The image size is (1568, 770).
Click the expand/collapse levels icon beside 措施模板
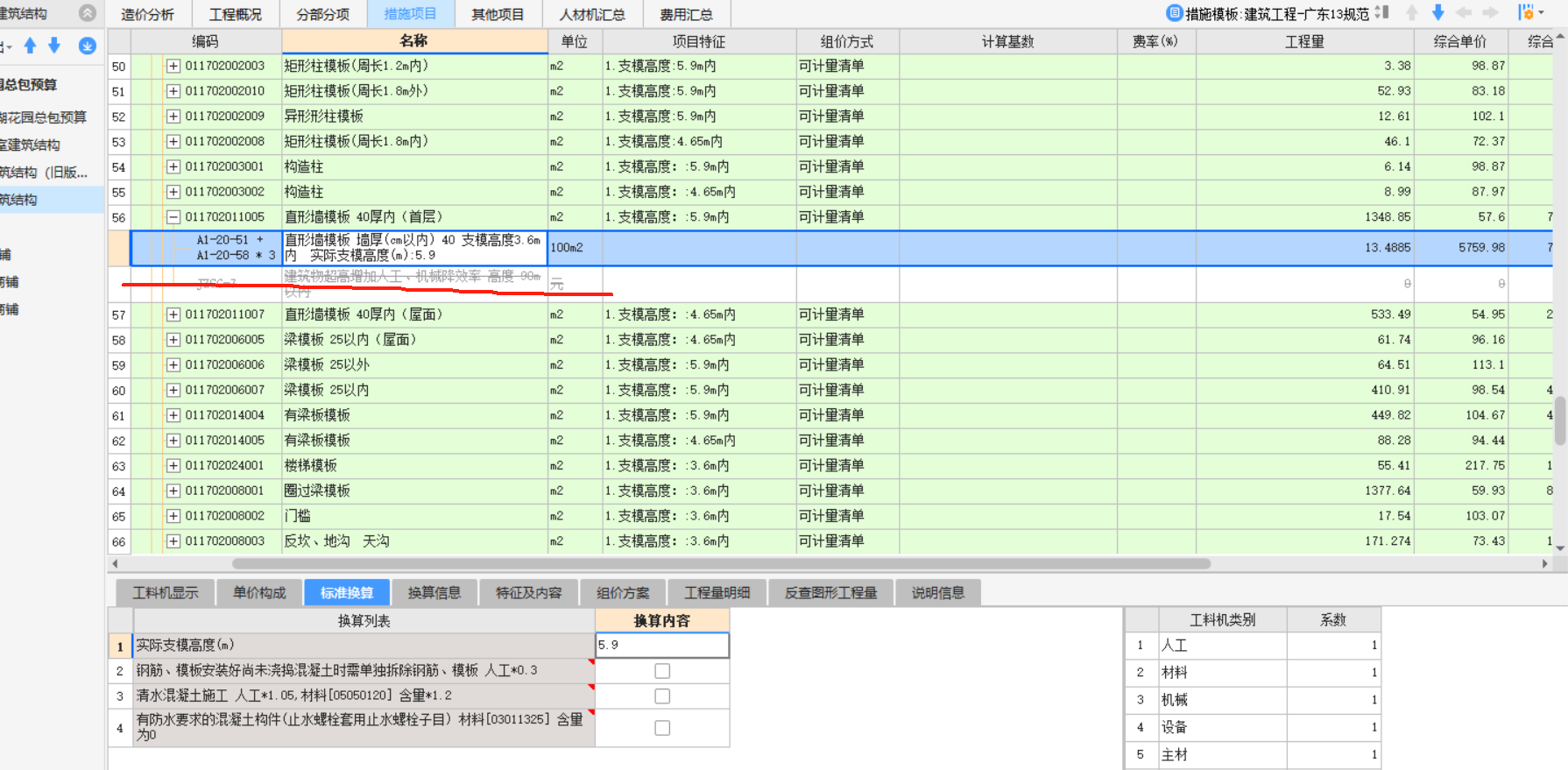(1382, 13)
